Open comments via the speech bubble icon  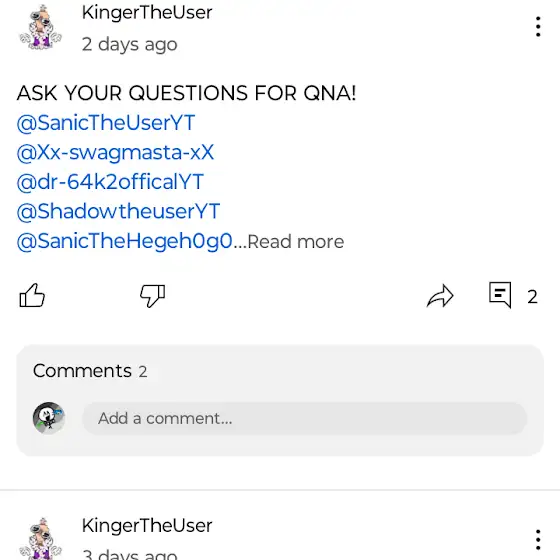tap(500, 295)
